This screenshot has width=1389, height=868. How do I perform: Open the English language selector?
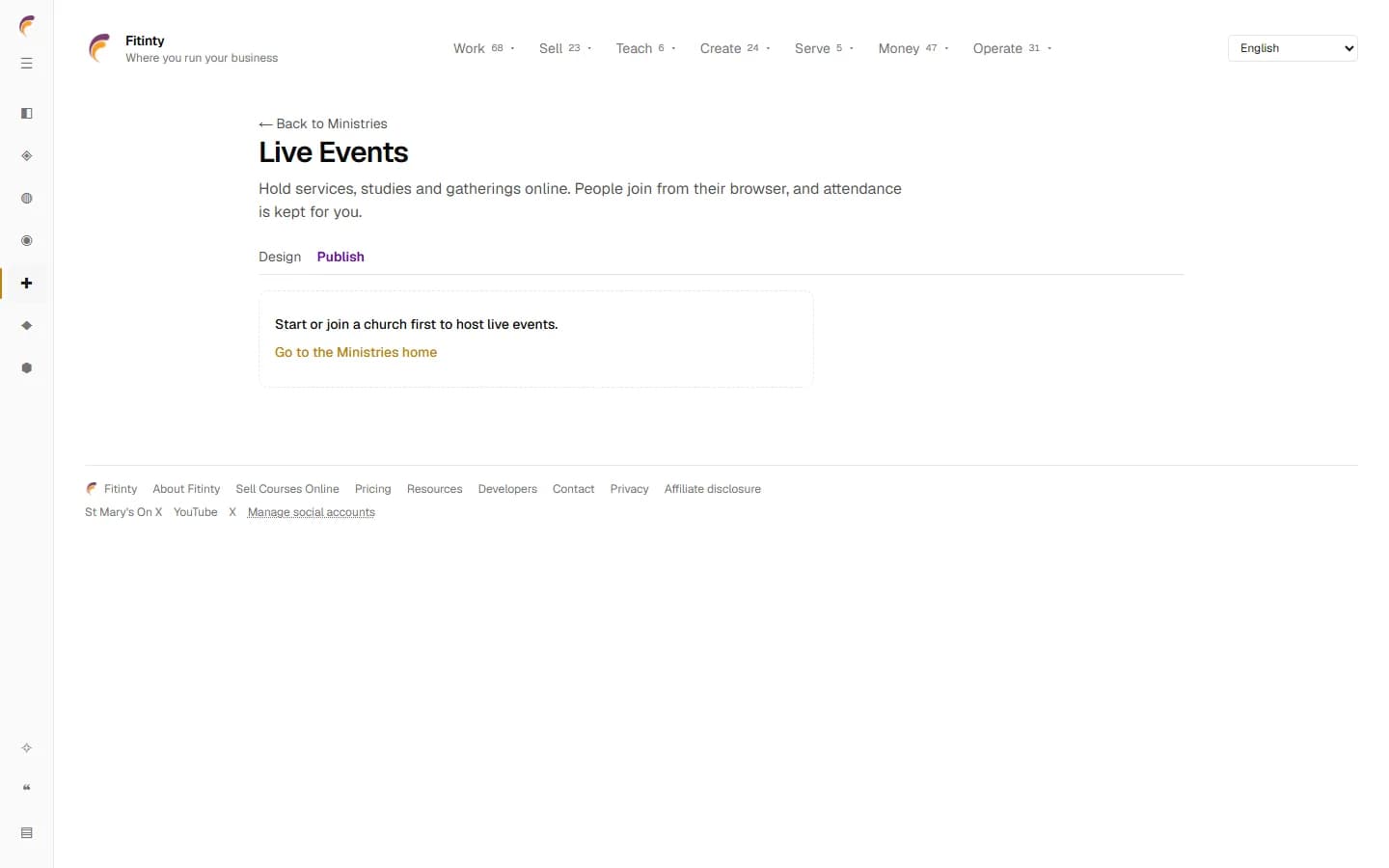coord(1293,48)
